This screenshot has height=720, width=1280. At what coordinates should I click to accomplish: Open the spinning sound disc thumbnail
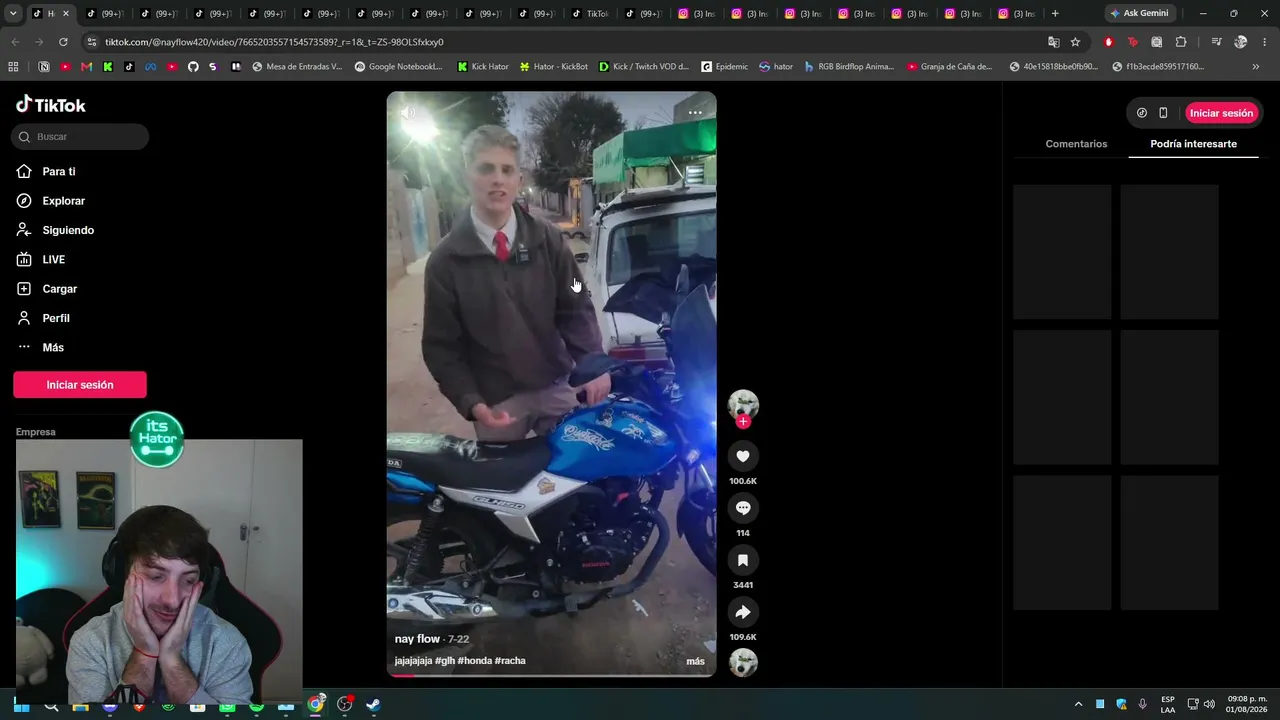click(x=743, y=662)
